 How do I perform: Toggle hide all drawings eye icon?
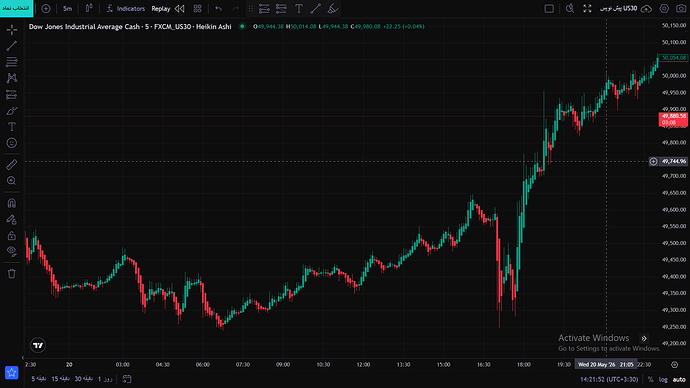click(12, 251)
